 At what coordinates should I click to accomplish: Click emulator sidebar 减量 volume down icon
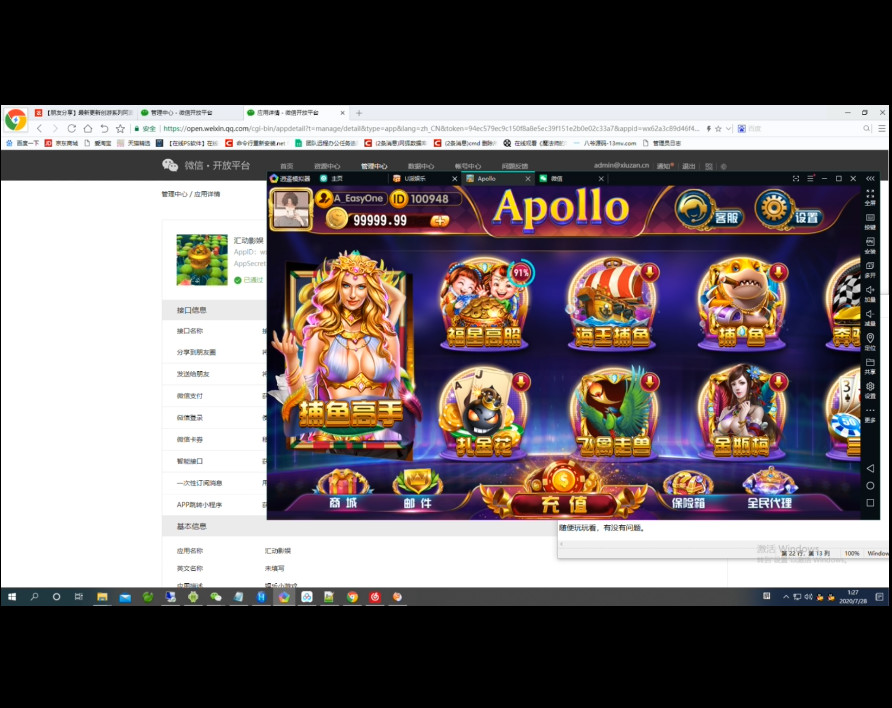tap(870, 317)
